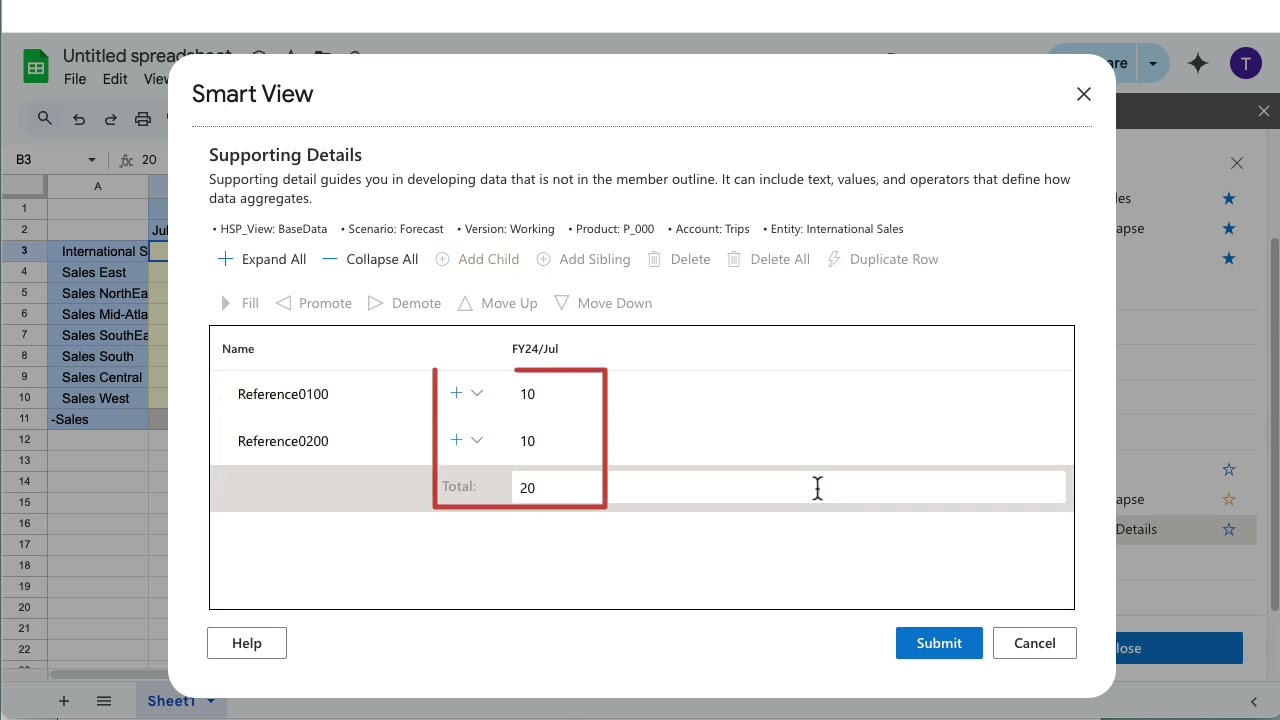Click the Duplicate Row option

pyautogui.click(x=882, y=259)
